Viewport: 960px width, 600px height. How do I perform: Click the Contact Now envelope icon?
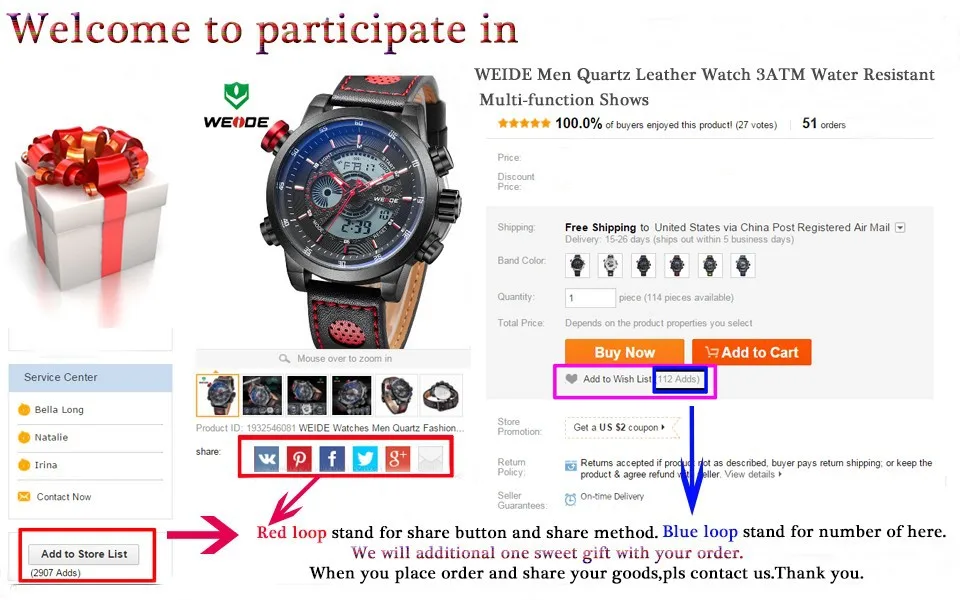click(24, 497)
